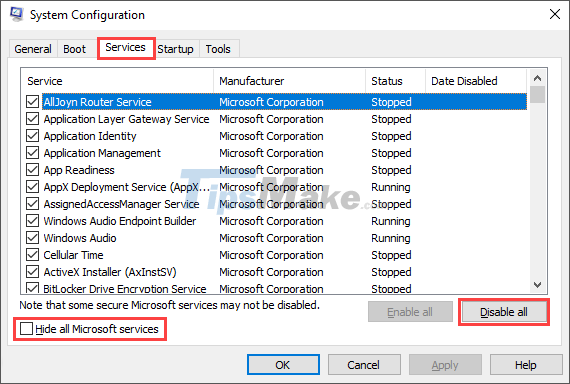Viewport: 570px width, 384px height.
Task: Switch to the General tab
Action: click(x=33, y=49)
